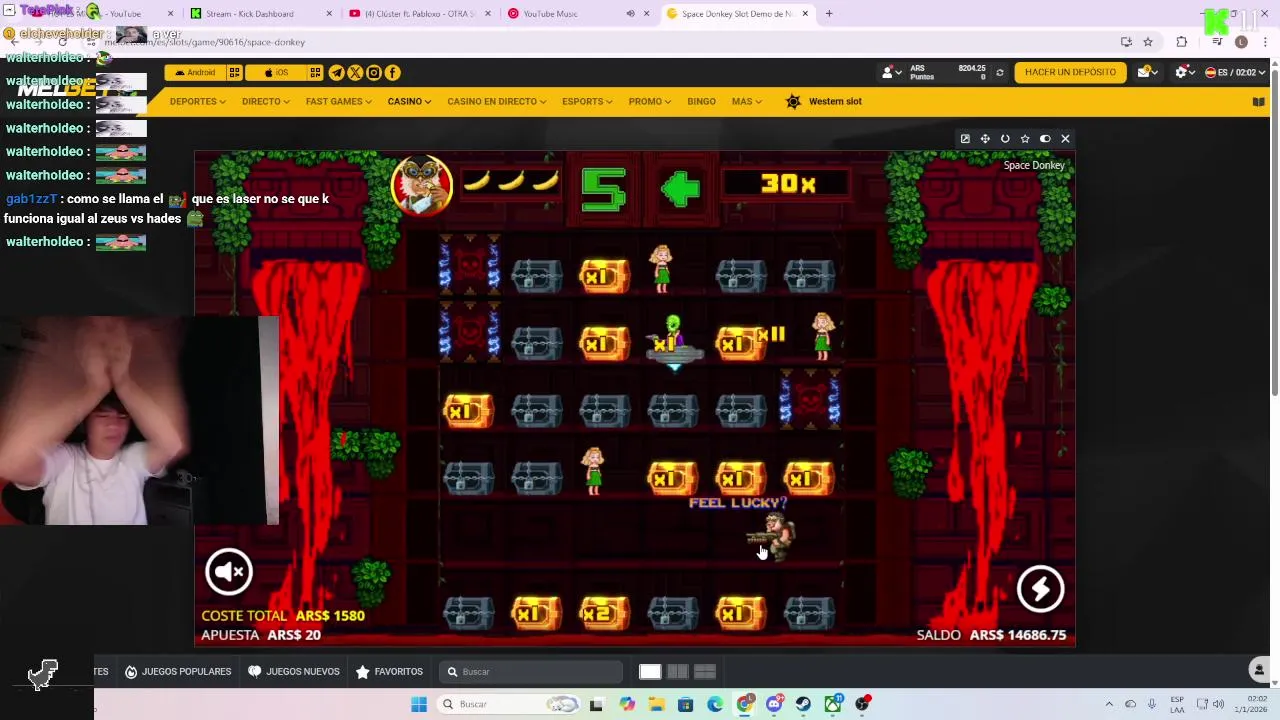Open the book icon on yellow bar
This screenshot has height=720, width=1280.
pos(1259,101)
